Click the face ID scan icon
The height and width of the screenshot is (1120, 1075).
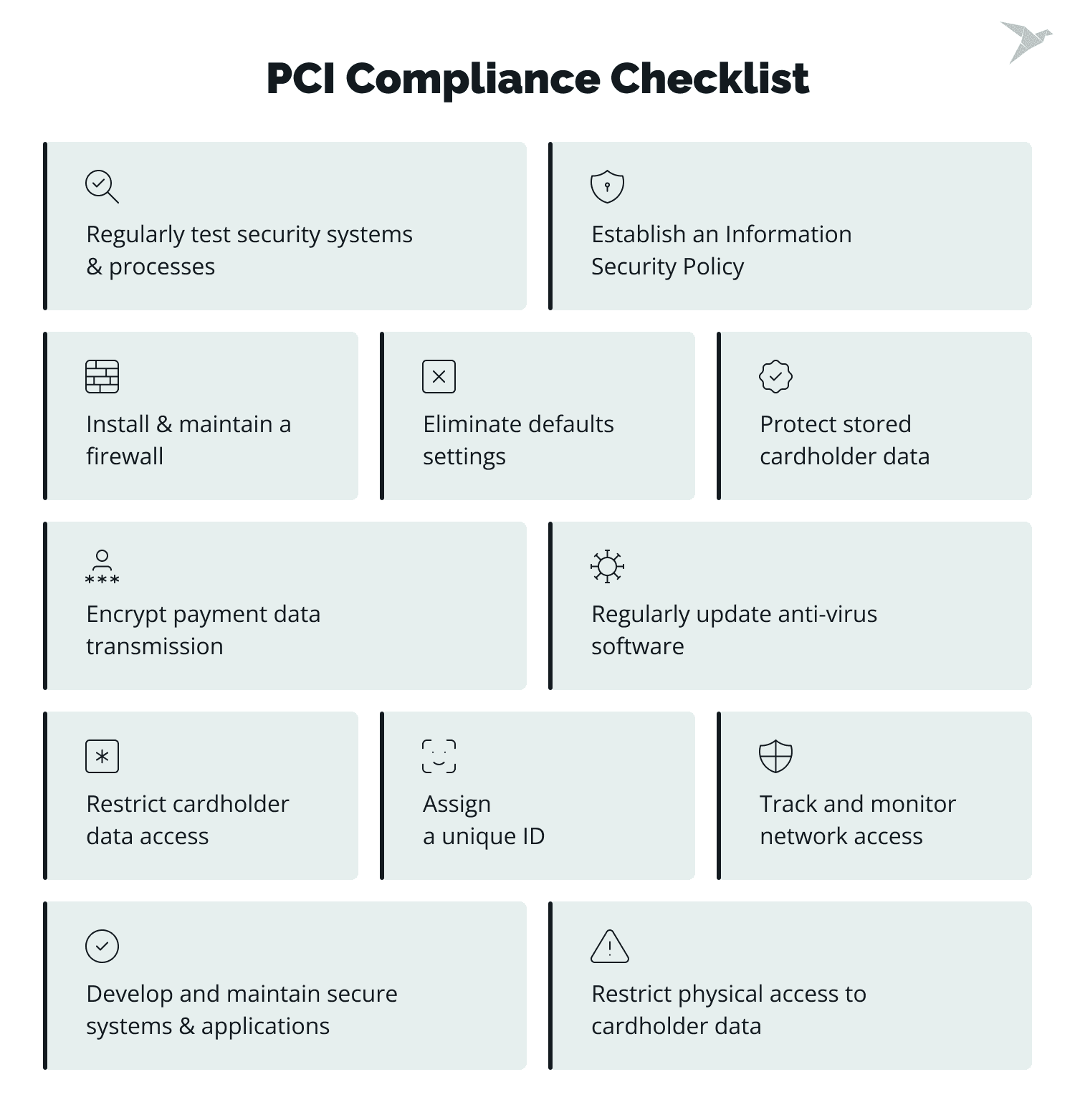[439, 756]
